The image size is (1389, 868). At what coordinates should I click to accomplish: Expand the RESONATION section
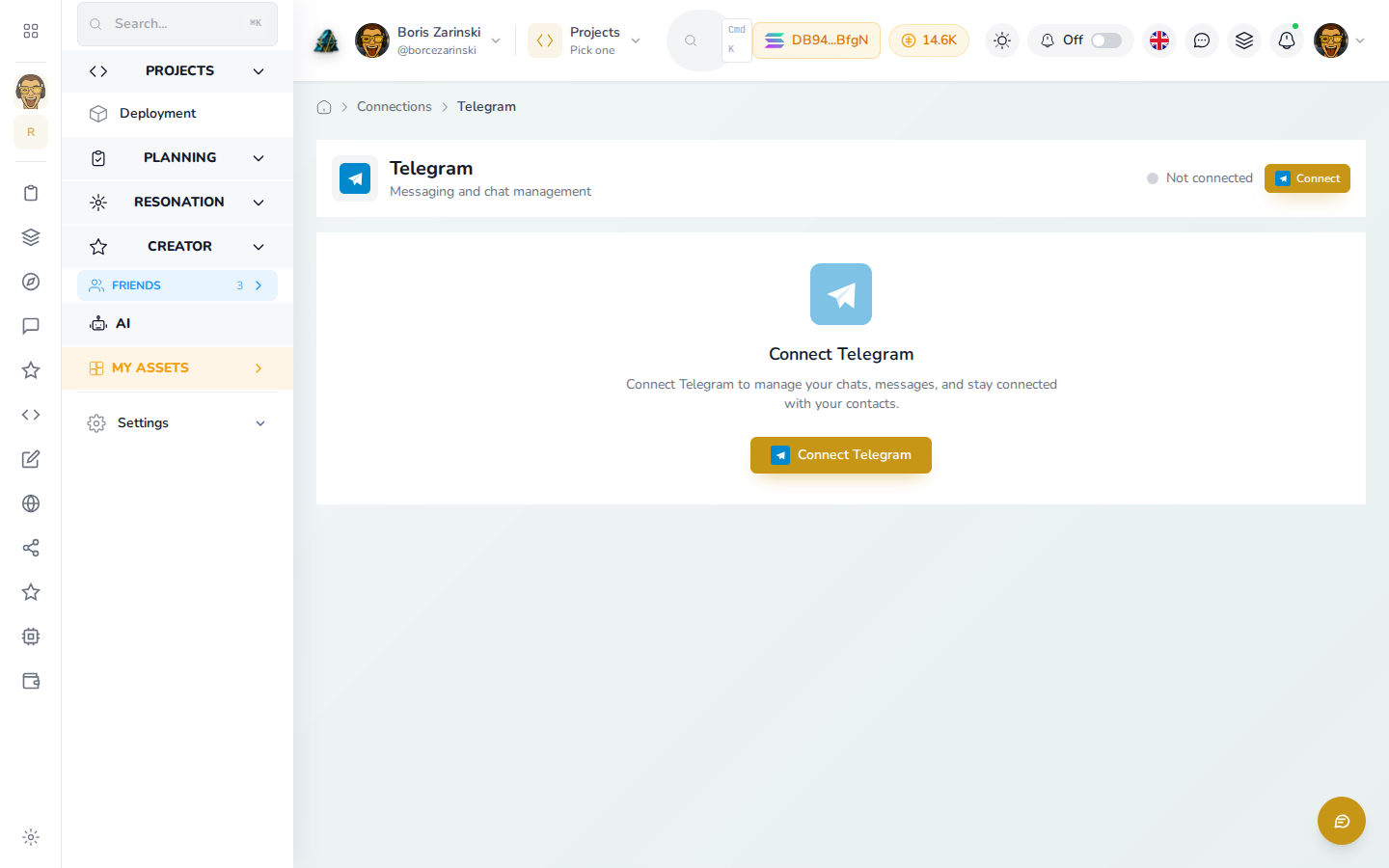click(177, 203)
